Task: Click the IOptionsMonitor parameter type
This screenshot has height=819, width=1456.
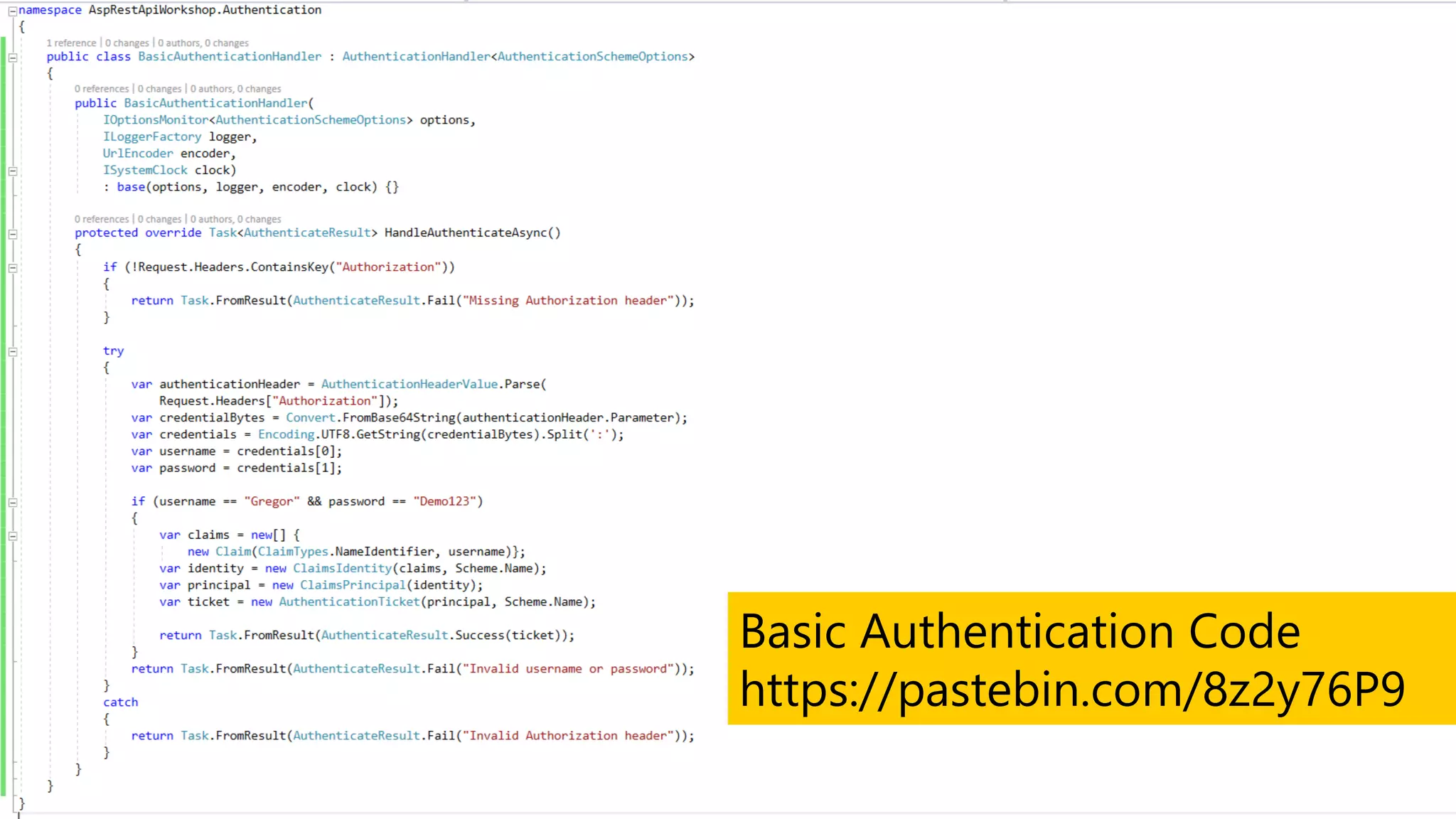Action: (156, 120)
